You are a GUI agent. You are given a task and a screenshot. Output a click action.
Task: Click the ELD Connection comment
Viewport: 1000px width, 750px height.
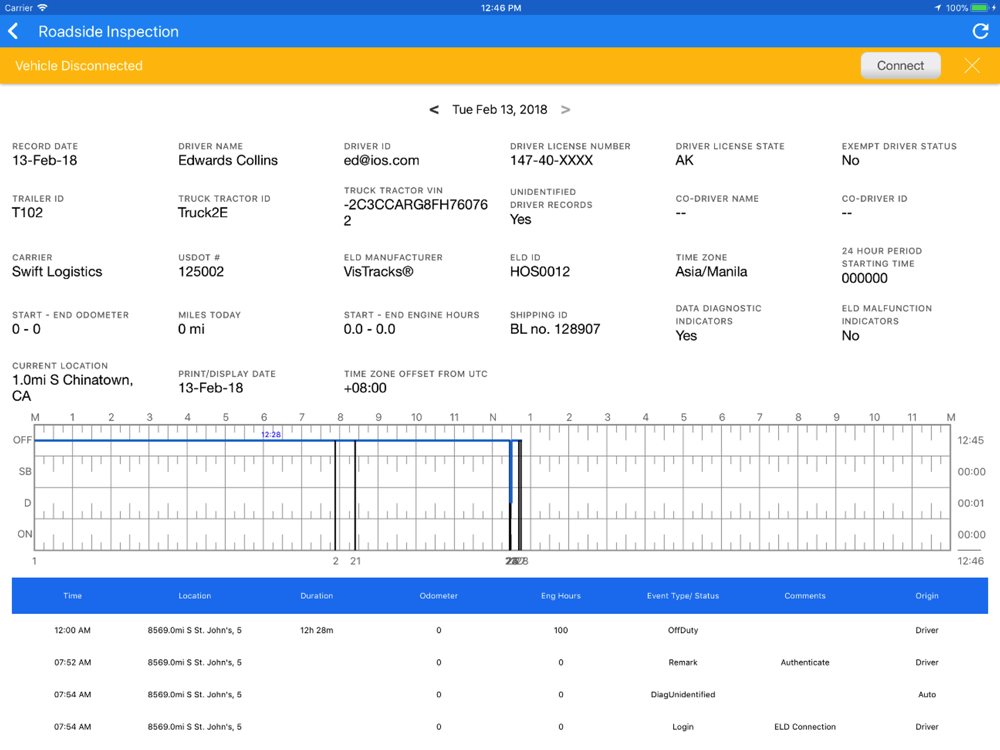point(805,727)
